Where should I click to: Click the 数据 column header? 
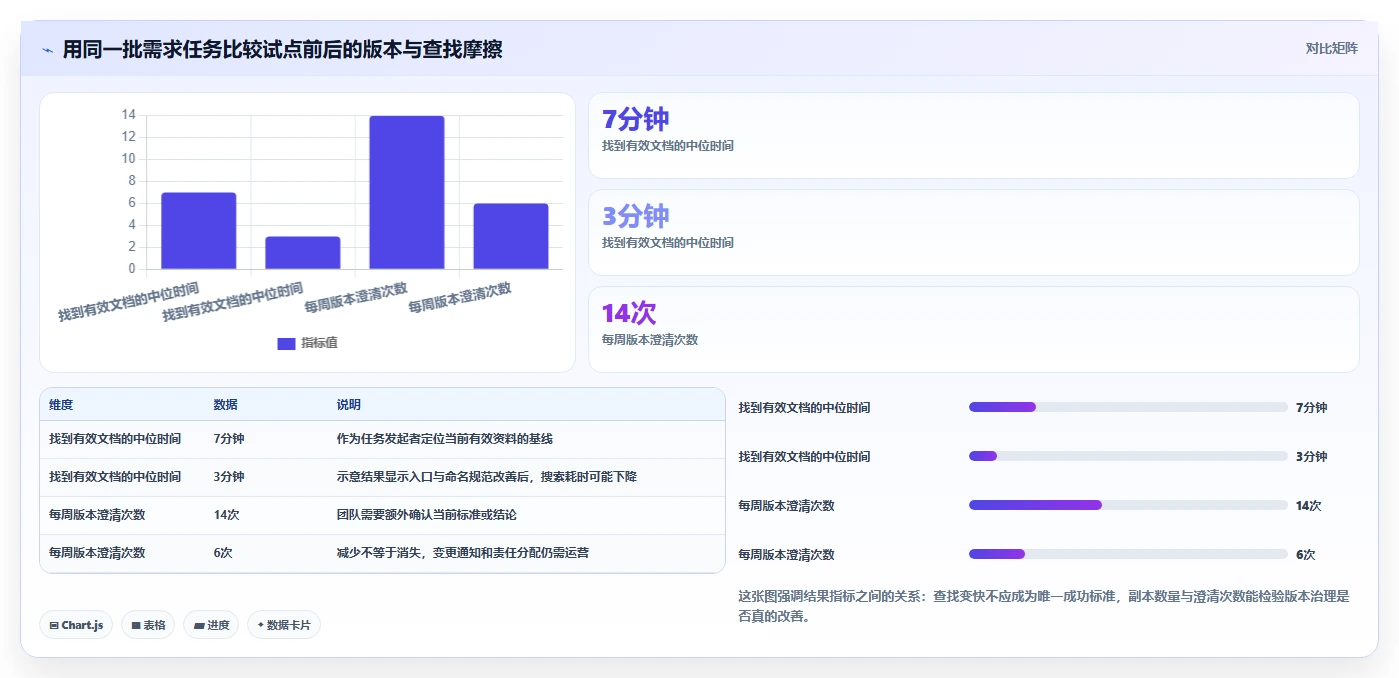[225, 405]
